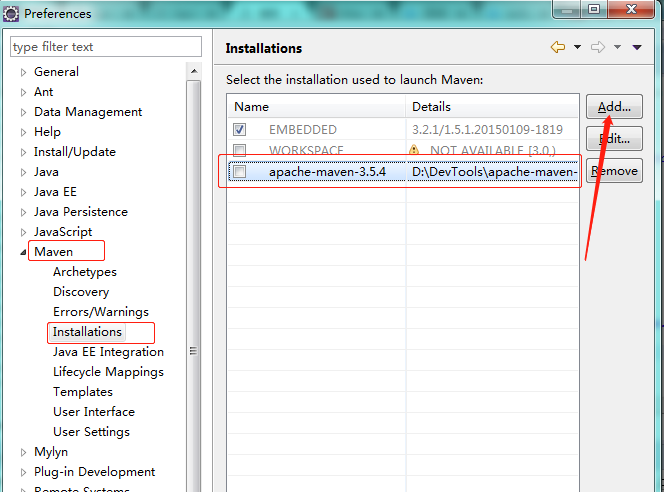Viewport: 664px width, 492px height.
Task: Select Java Persistence tree item
Action: (81, 212)
